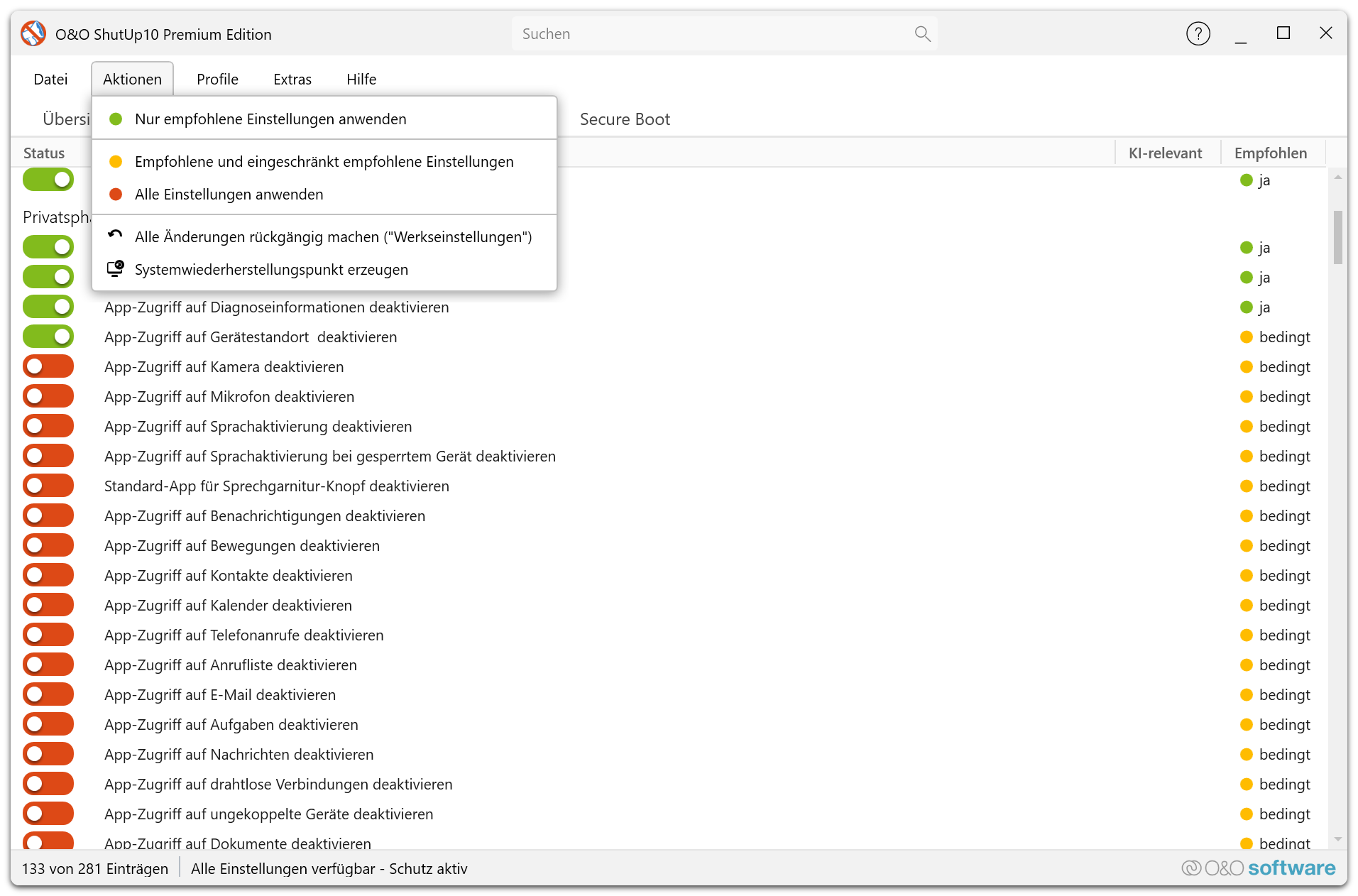Toggle the 'App-Zugriff auf Aufgaben deaktivieren' switch
Screen dimensions: 1358x896
pyautogui.click(x=48, y=724)
